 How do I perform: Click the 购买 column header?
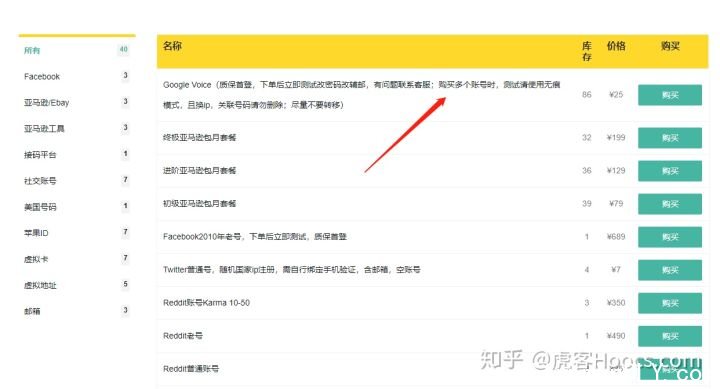[670, 46]
